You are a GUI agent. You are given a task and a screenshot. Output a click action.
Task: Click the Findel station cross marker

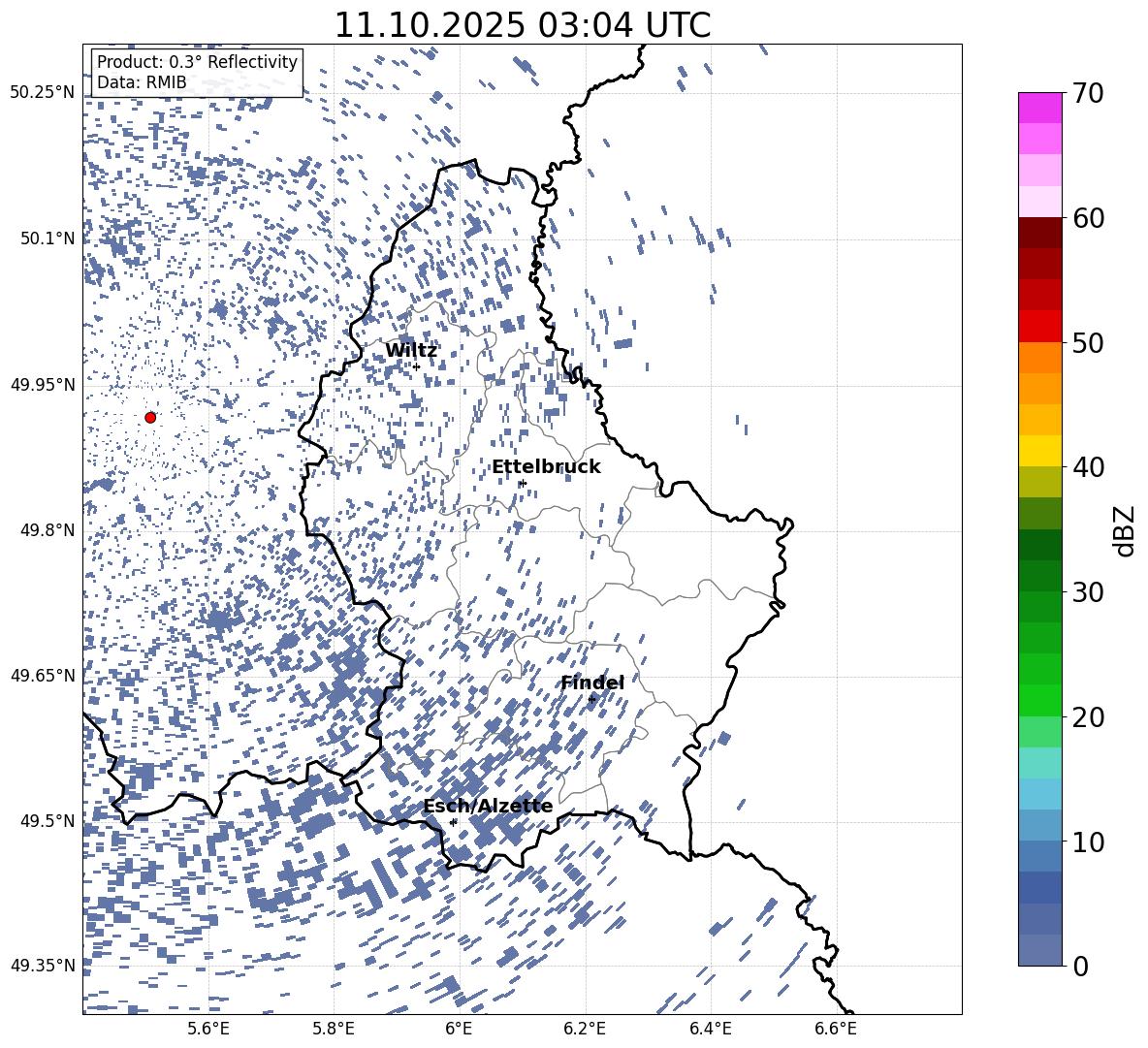point(591,700)
